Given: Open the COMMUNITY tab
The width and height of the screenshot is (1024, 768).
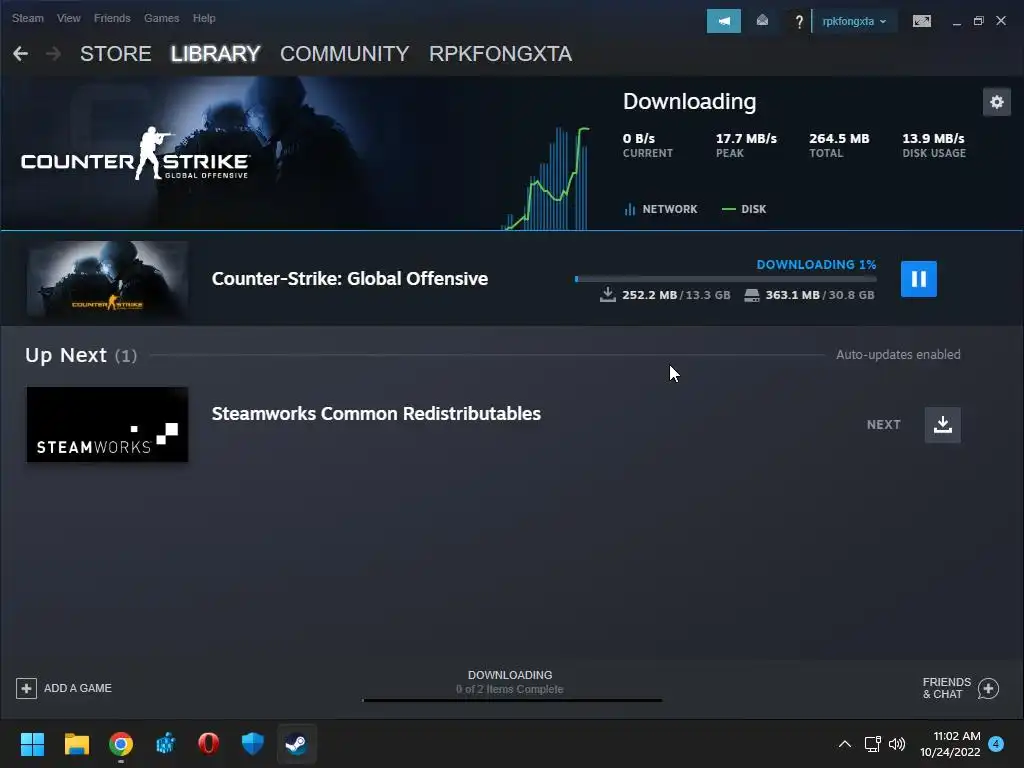Looking at the screenshot, I should (345, 54).
